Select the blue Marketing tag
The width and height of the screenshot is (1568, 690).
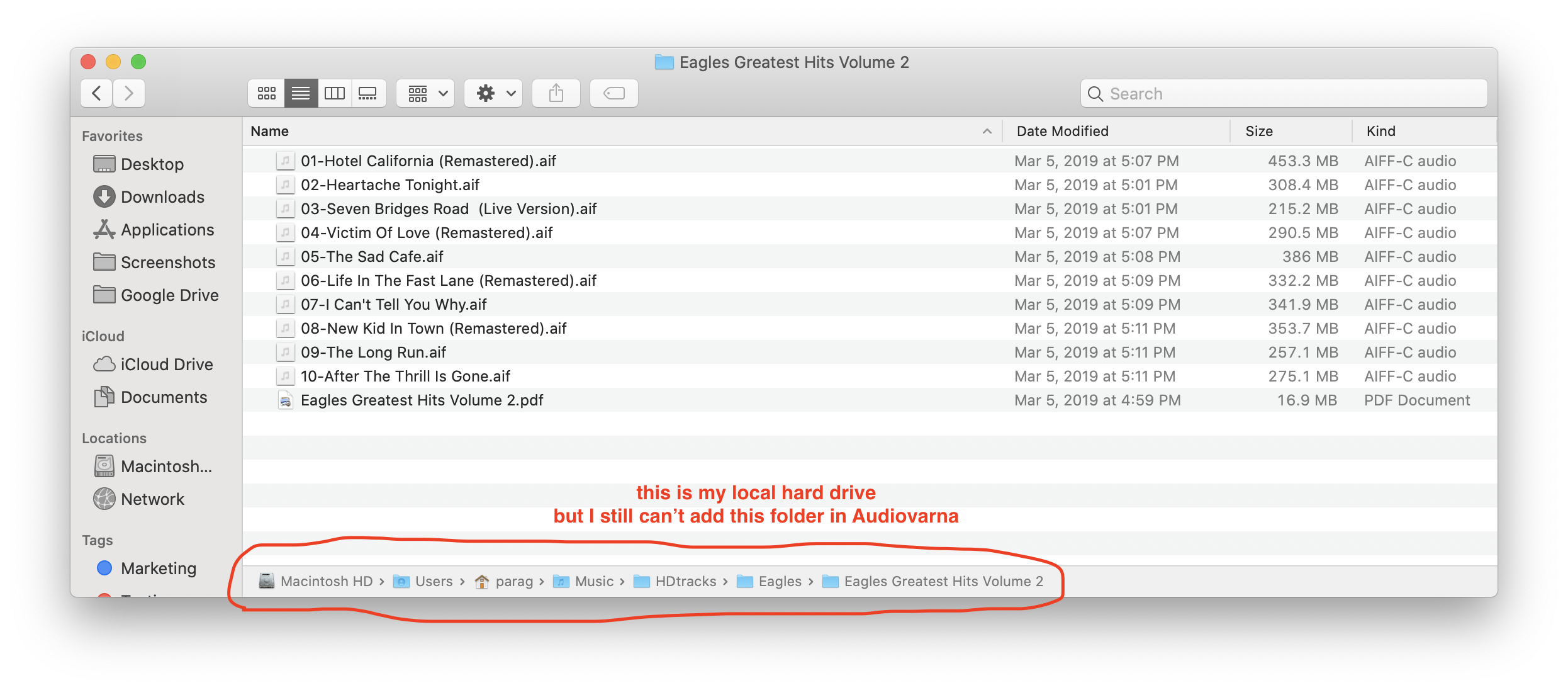coord(158,568)
